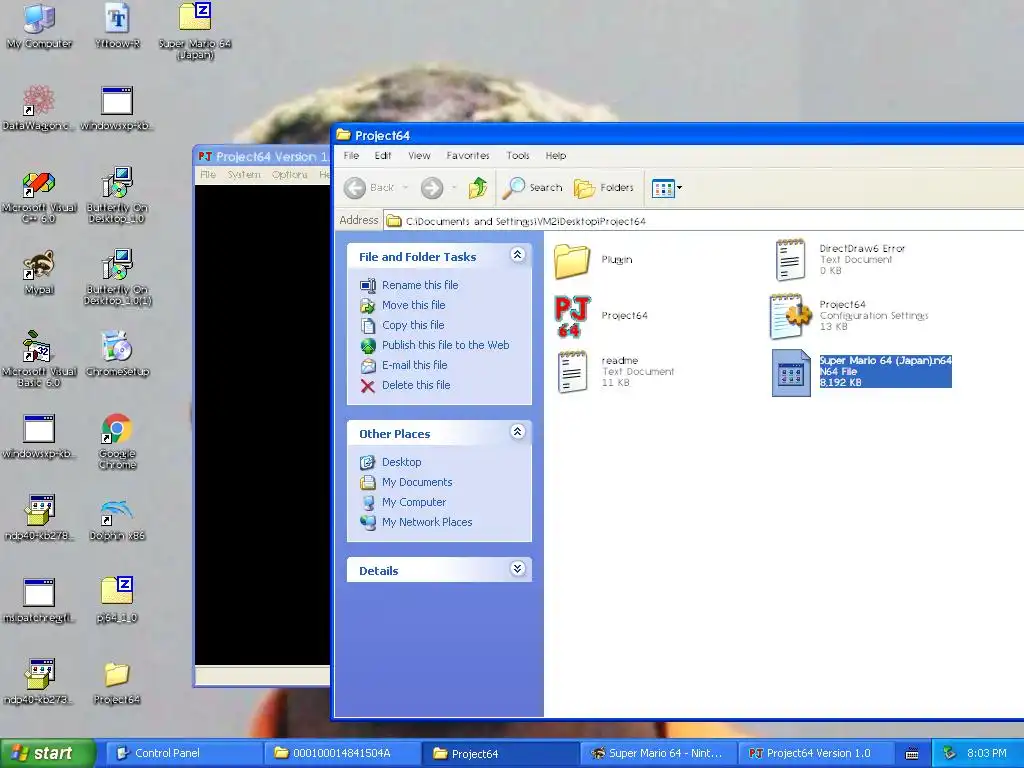
Task: Open System menu in Project64 emulator window
Action: pos(244,174)
